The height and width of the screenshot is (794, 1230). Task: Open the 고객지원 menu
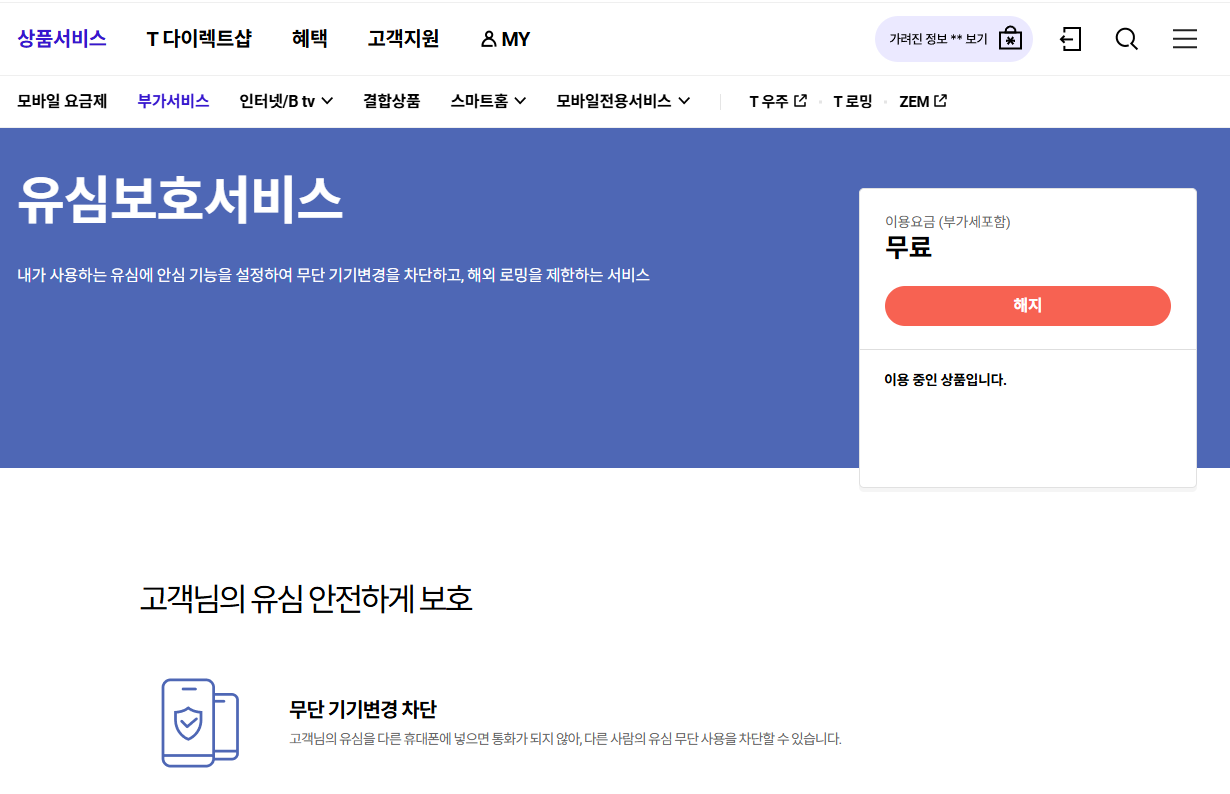pyautogui.click(x=403, y=38)
